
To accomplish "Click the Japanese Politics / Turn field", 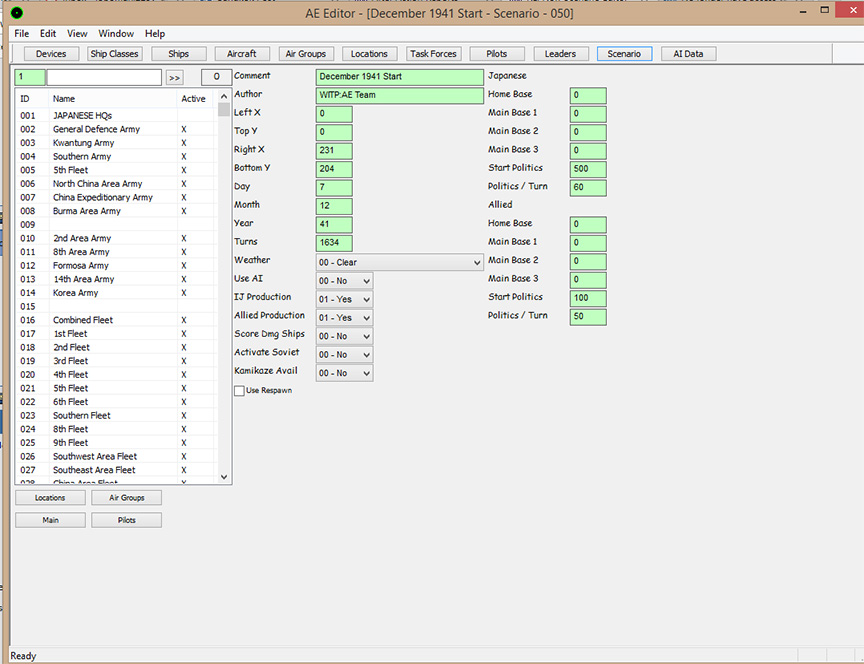I will click(x=588, y=187).
